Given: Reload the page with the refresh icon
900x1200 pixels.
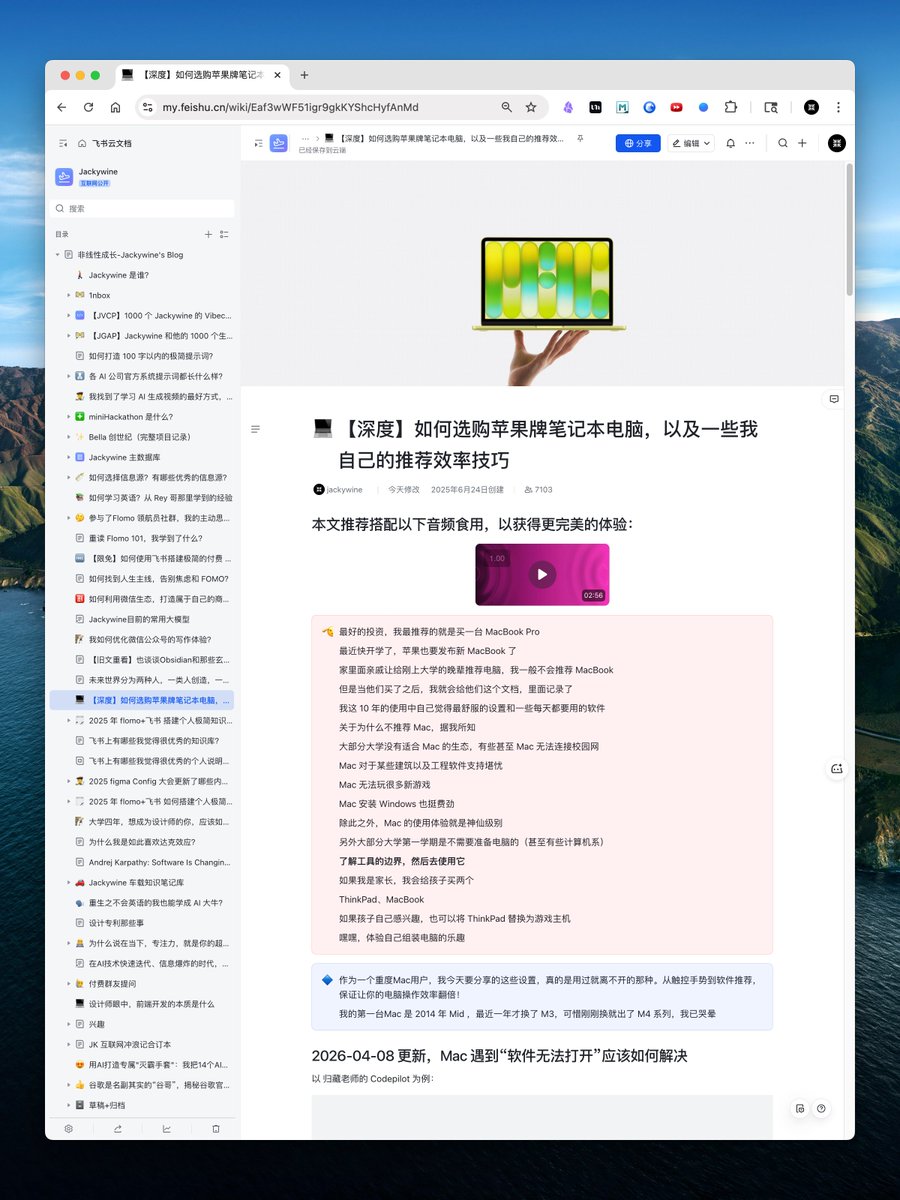Looking at the screenshot, I should [x=88, y=107].
